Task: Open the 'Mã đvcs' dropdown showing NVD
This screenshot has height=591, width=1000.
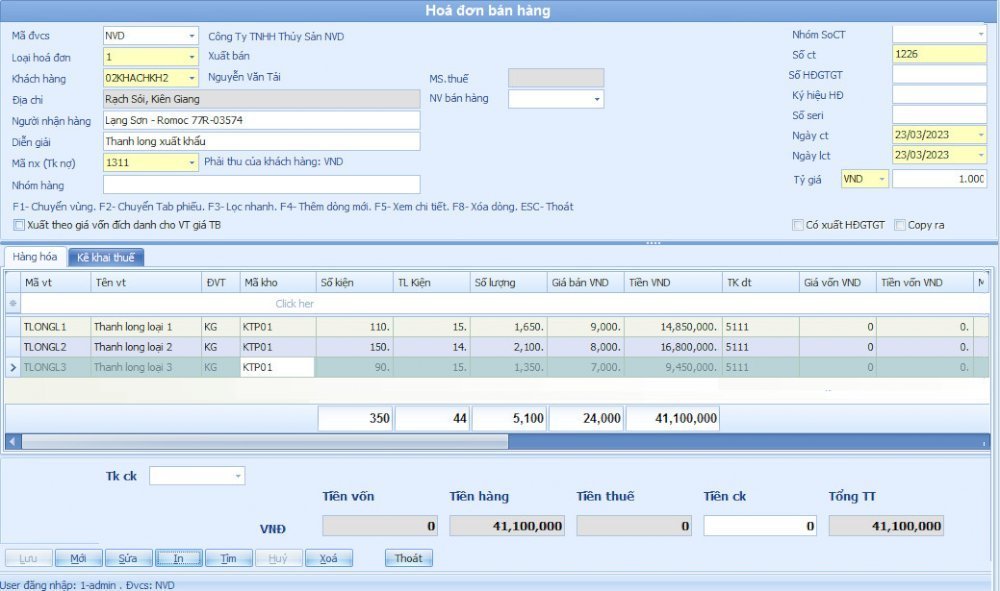Action: [x=191, y=36]
